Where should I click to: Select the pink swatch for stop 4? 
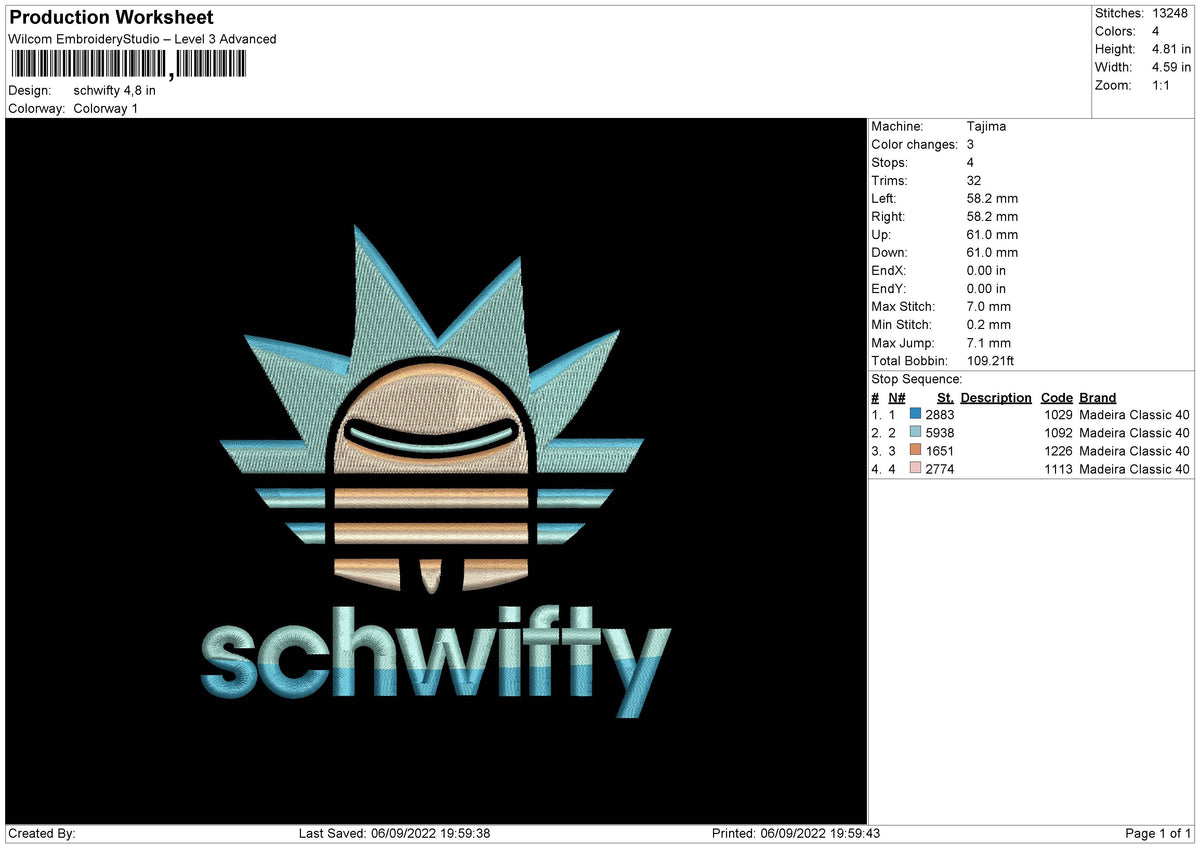913,468
